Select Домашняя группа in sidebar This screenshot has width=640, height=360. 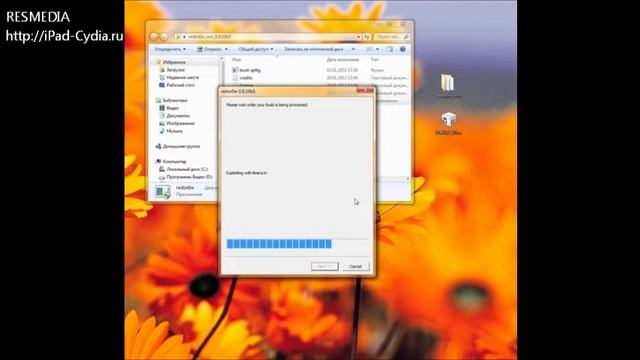[x=181, y=146]
